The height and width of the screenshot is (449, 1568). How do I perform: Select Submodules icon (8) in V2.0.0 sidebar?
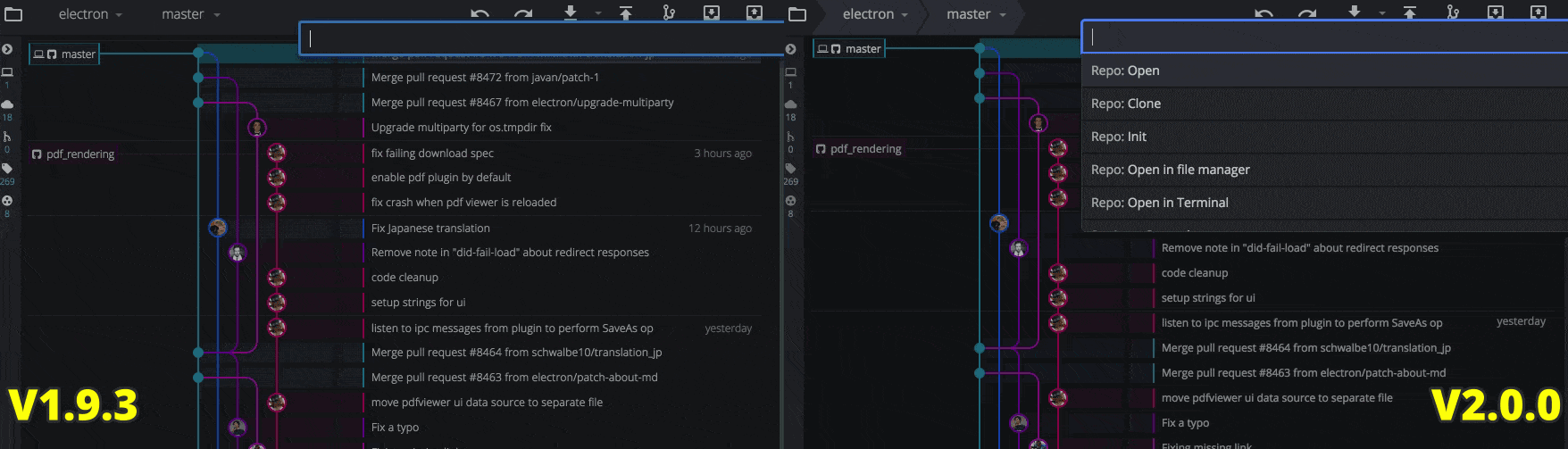point(790,201)
